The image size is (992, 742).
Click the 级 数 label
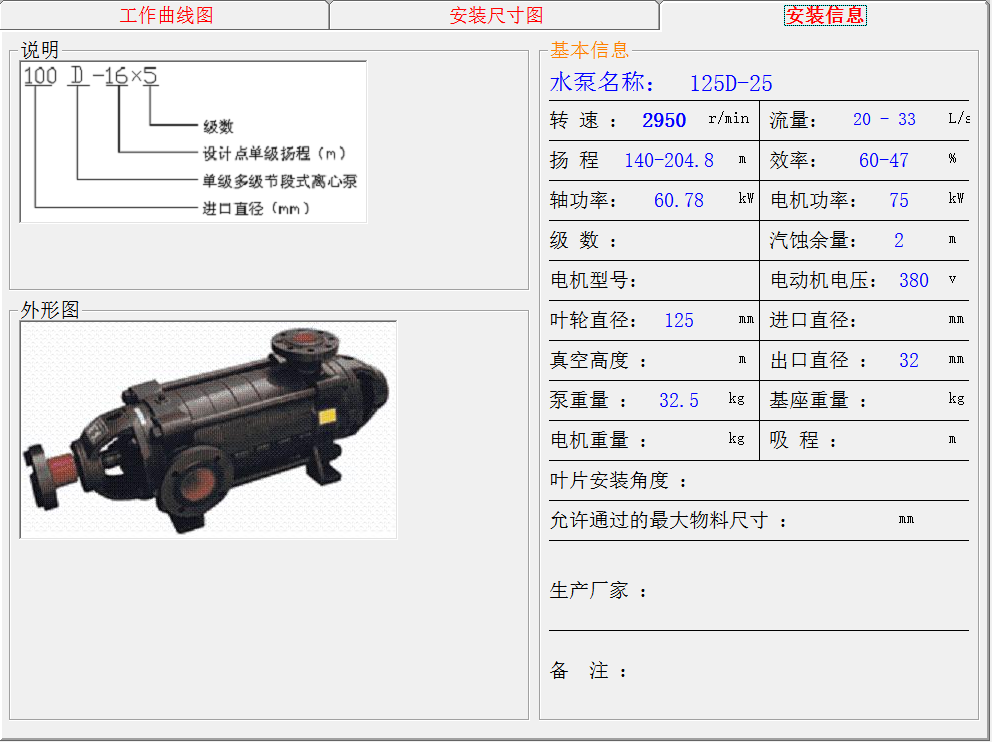coord(583,240)
